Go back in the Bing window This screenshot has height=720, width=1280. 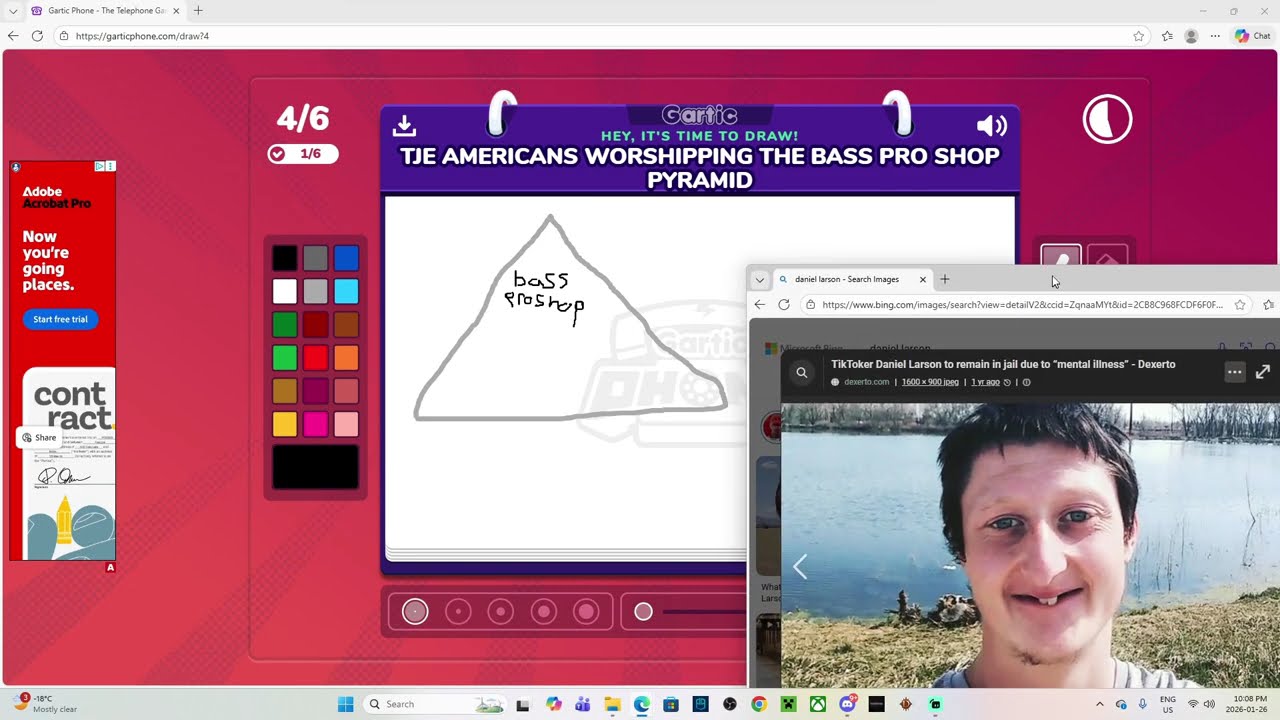[x=760, y=305]
